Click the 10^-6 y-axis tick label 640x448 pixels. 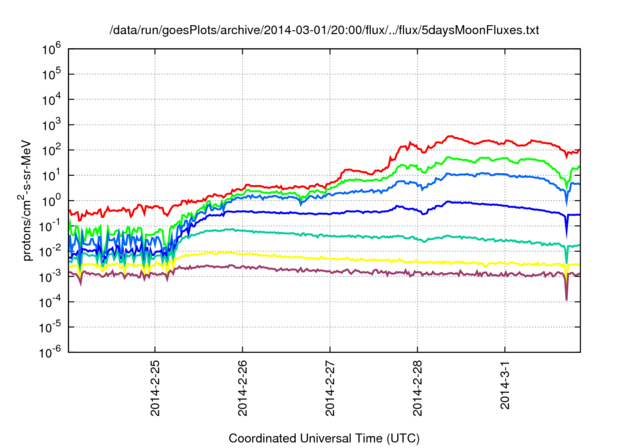(51, 352)
